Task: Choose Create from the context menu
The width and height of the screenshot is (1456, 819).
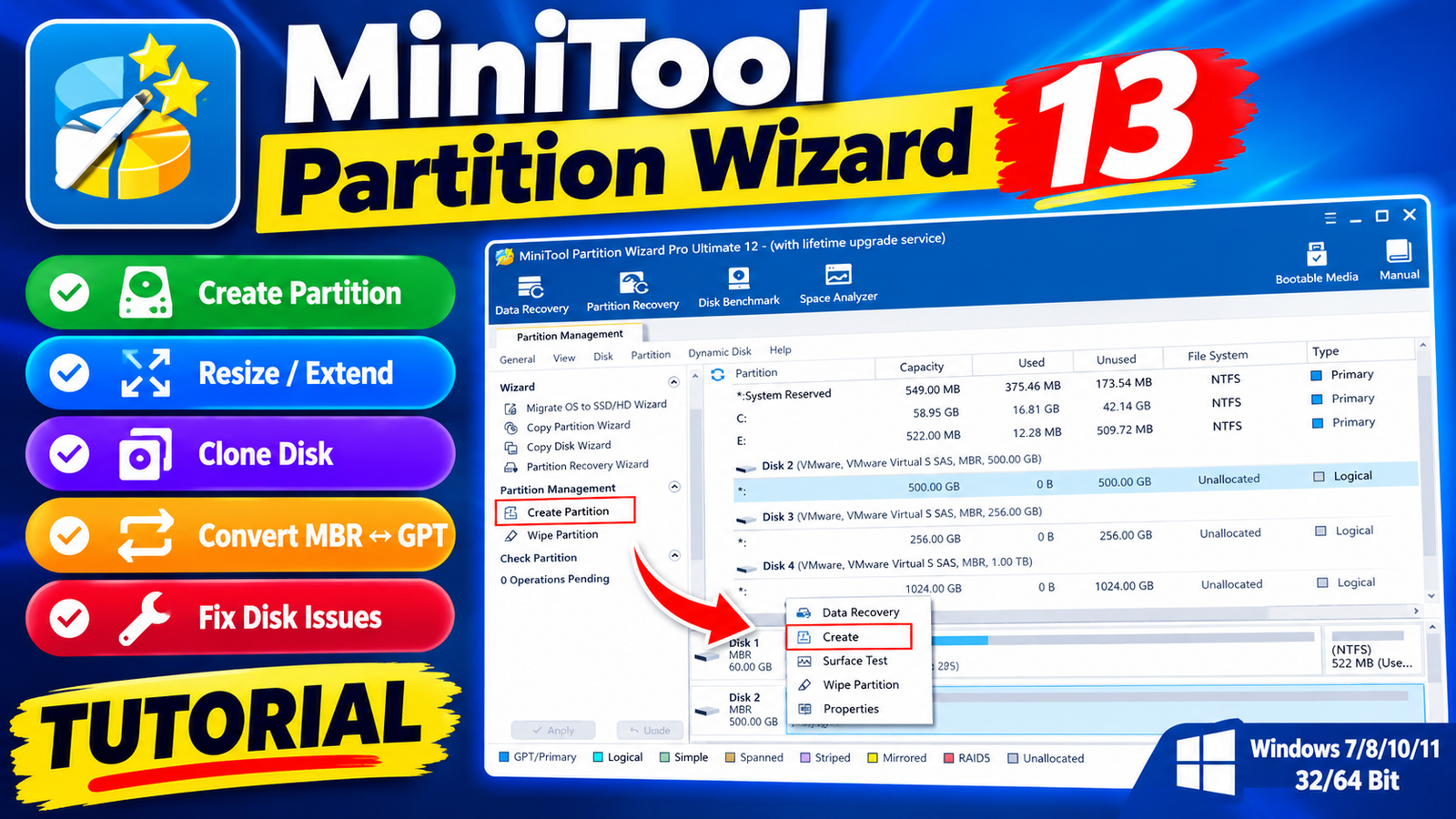Action: [848, 637]
